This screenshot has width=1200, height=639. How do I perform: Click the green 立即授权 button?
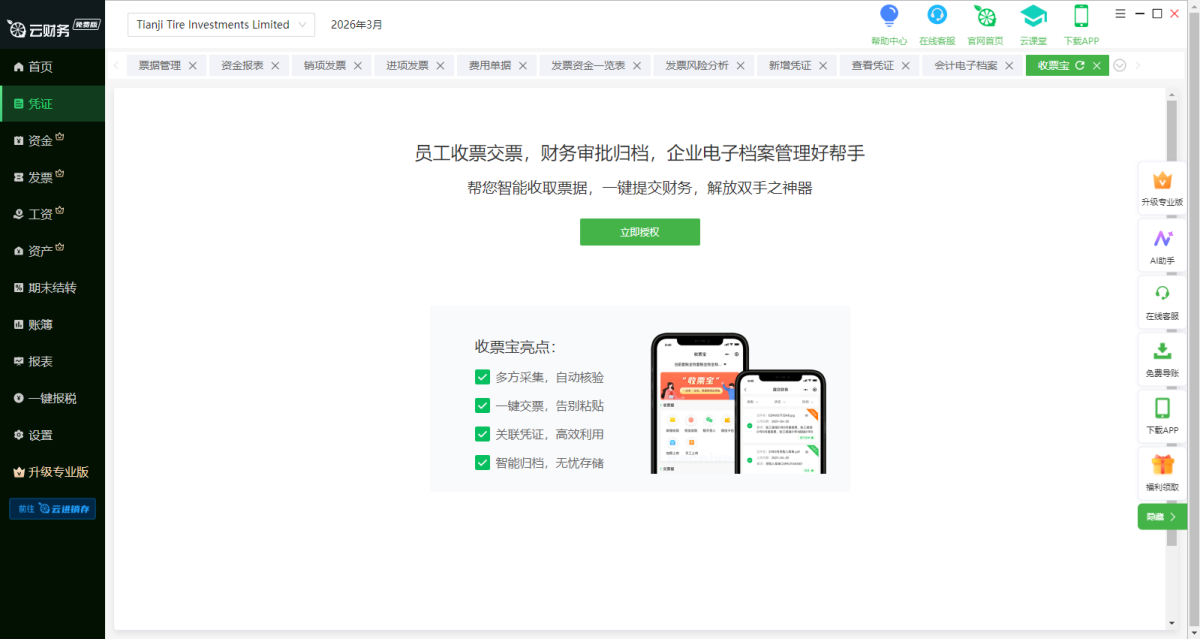coord(640,232)
